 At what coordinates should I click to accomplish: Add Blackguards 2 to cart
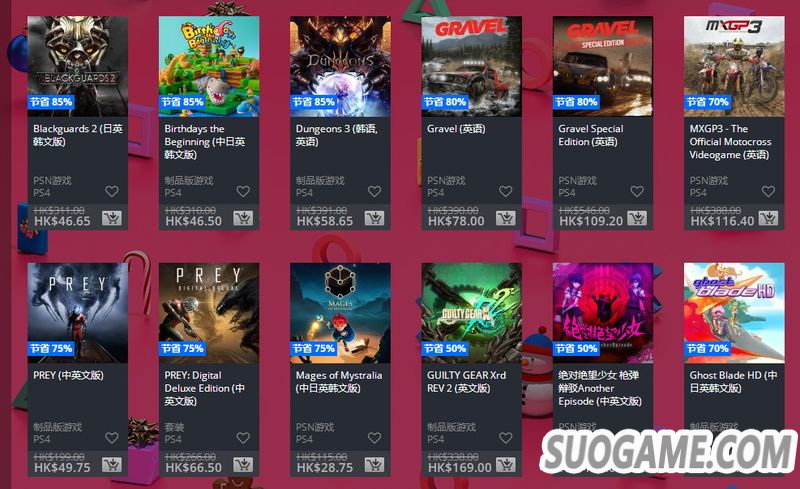(x=112, y=218)
